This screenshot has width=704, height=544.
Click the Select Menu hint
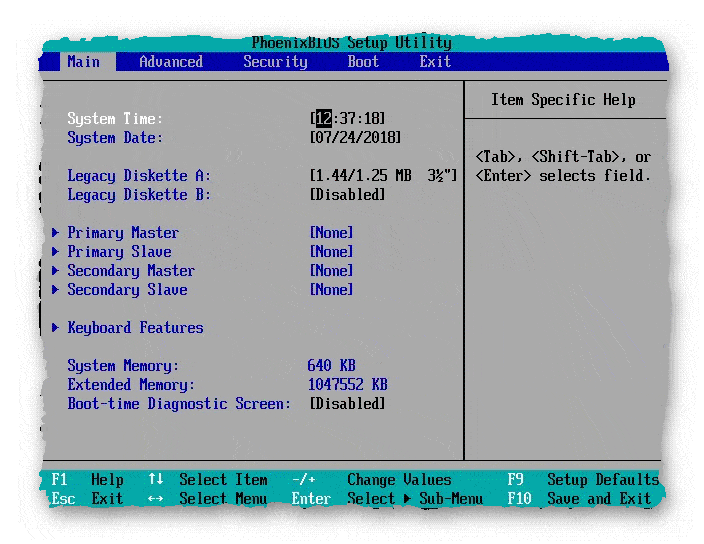point(224,499)
